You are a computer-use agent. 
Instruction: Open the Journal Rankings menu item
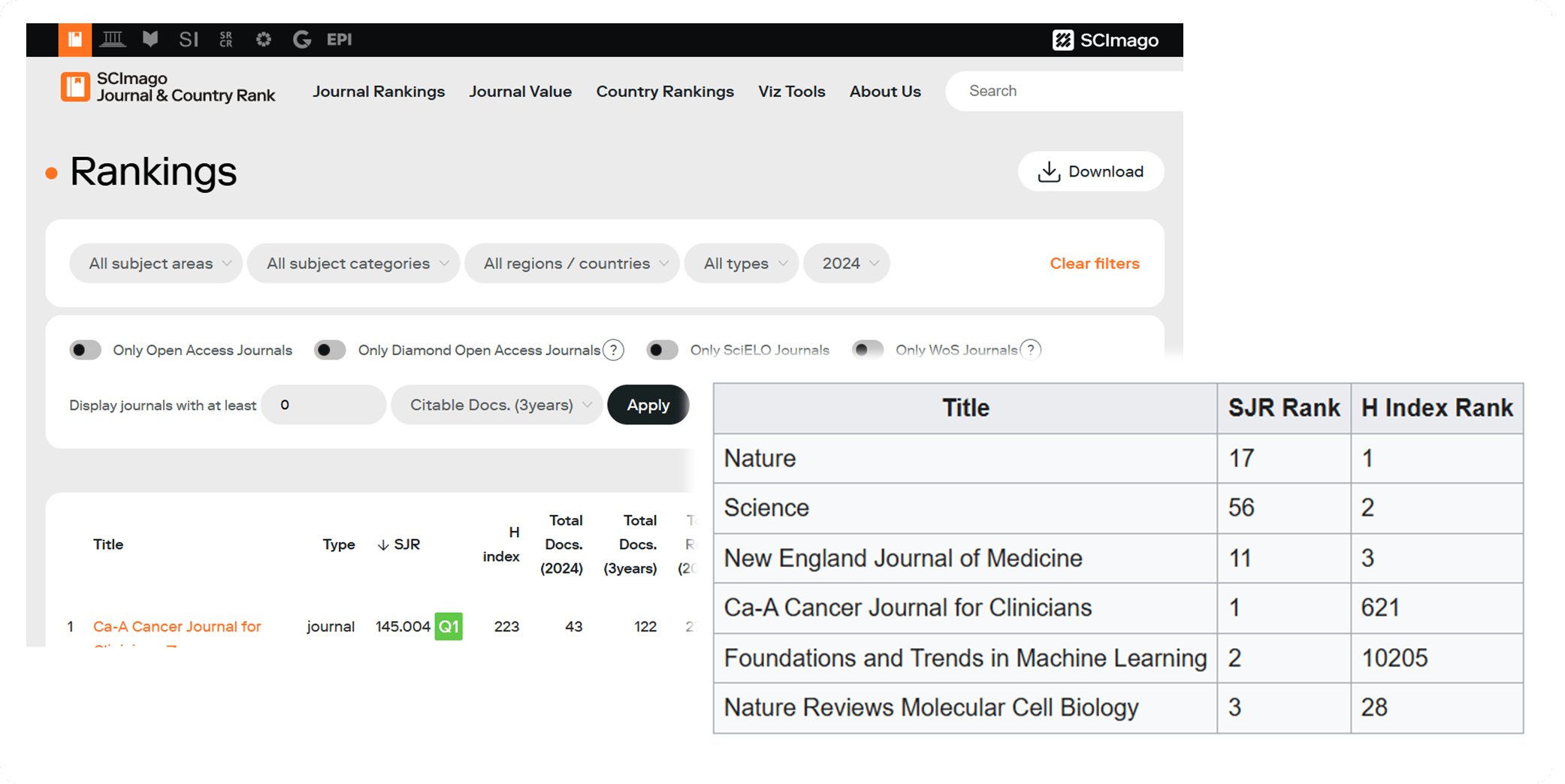pos(379,92)
